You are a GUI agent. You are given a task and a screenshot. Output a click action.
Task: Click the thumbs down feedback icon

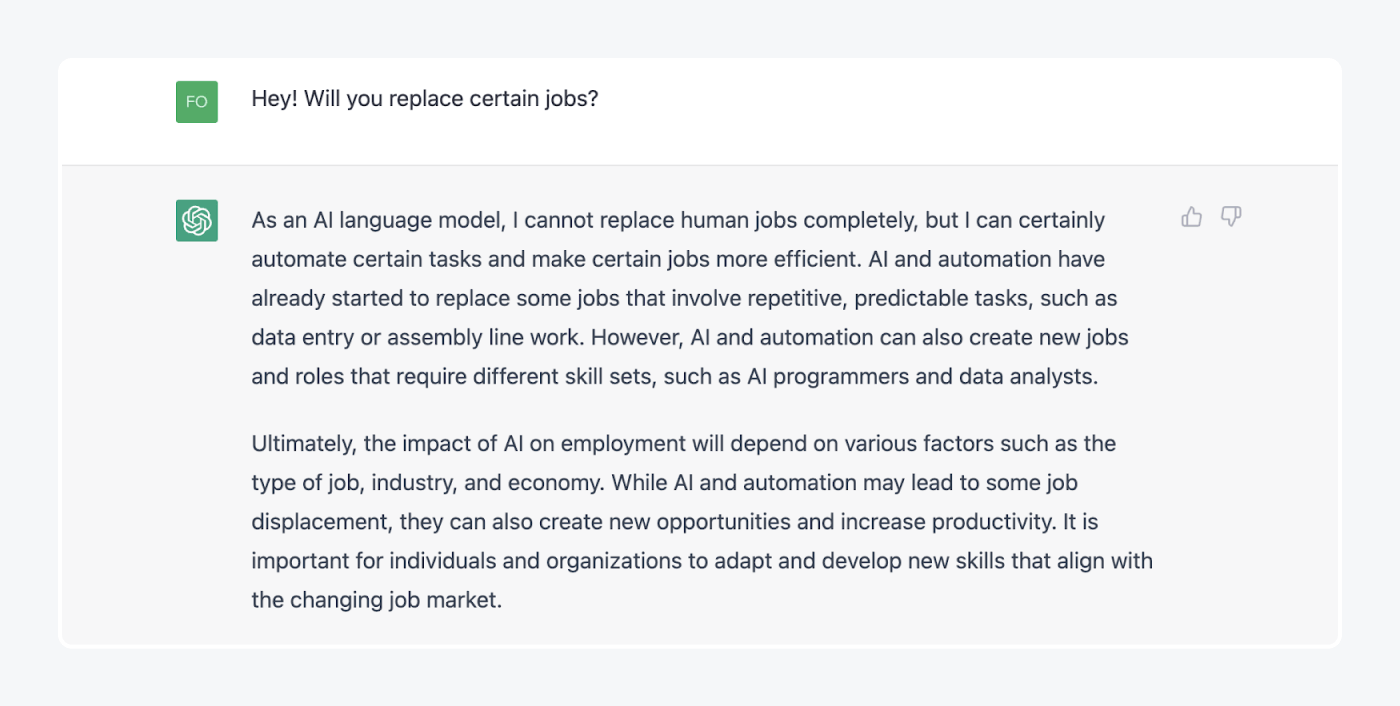click(x=1231, y=217)
